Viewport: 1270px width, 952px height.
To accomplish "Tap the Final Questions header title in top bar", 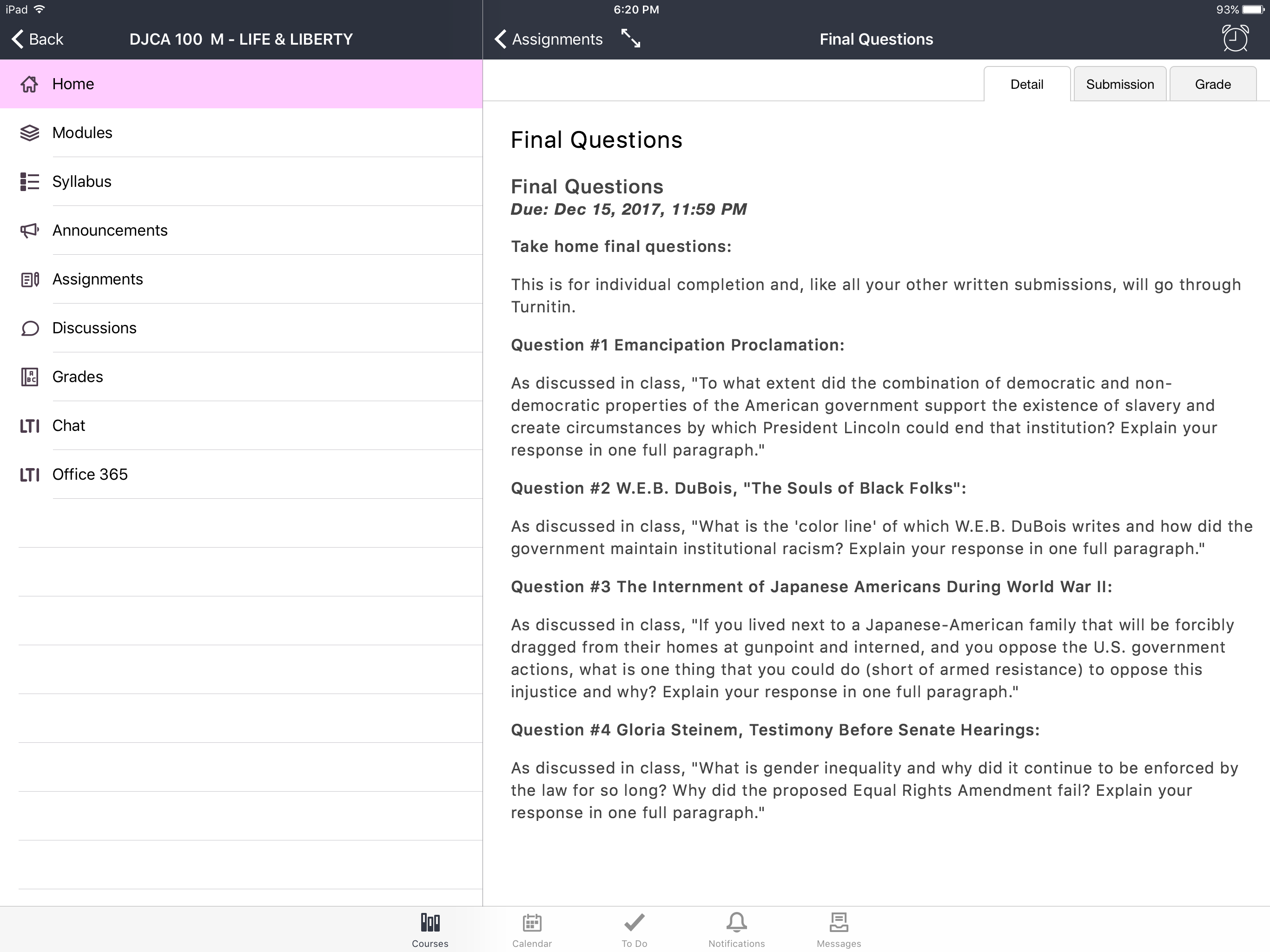I will [x=876, y=39].
